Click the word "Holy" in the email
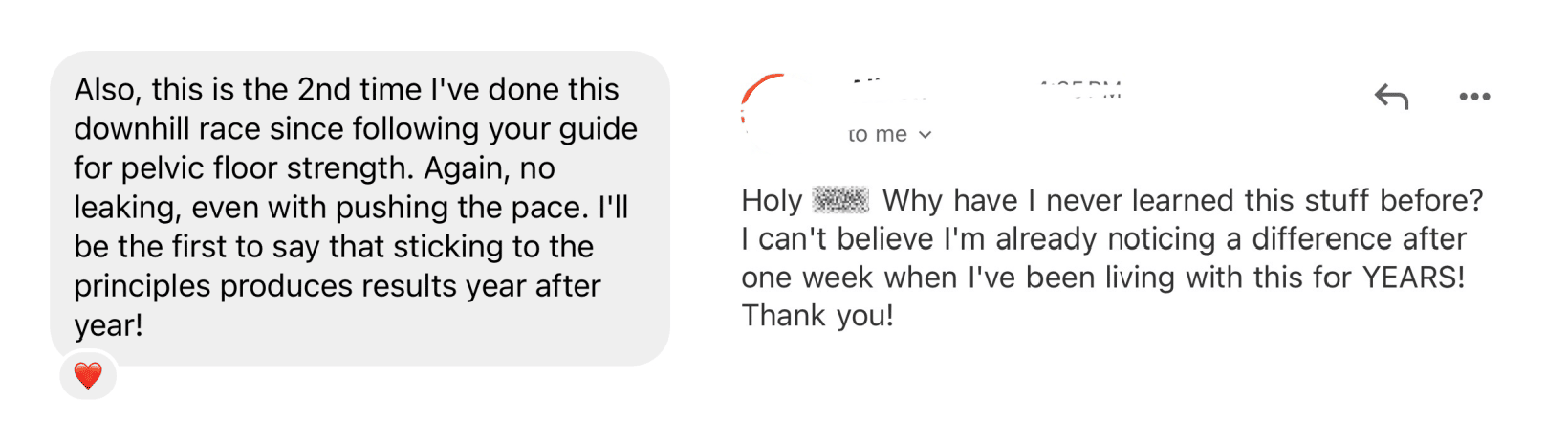This screenshot has width=1568, height=423. click(771, 200)
